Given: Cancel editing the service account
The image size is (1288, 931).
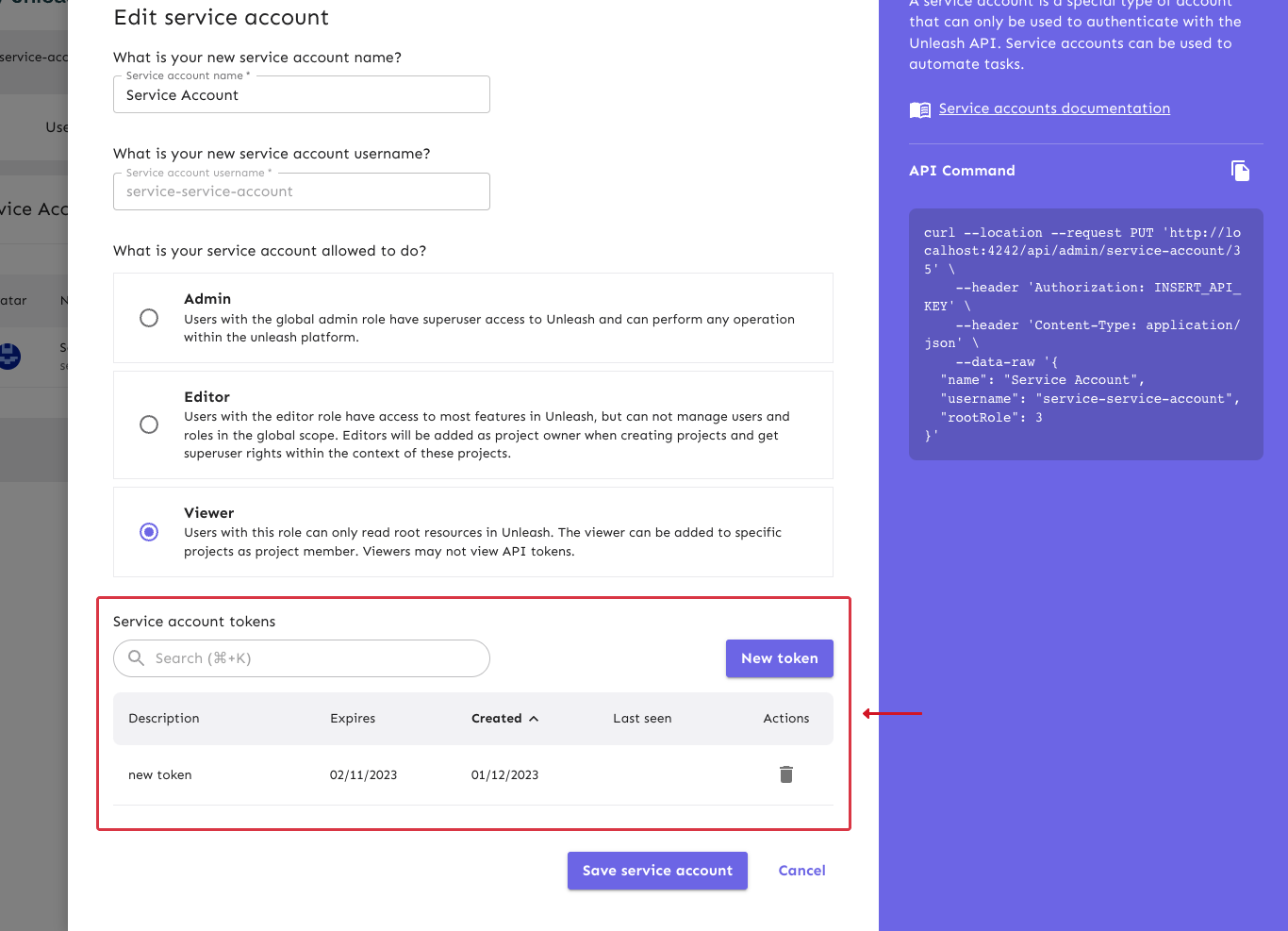Looking at the screenshot, I should click(x=801, y=871).
